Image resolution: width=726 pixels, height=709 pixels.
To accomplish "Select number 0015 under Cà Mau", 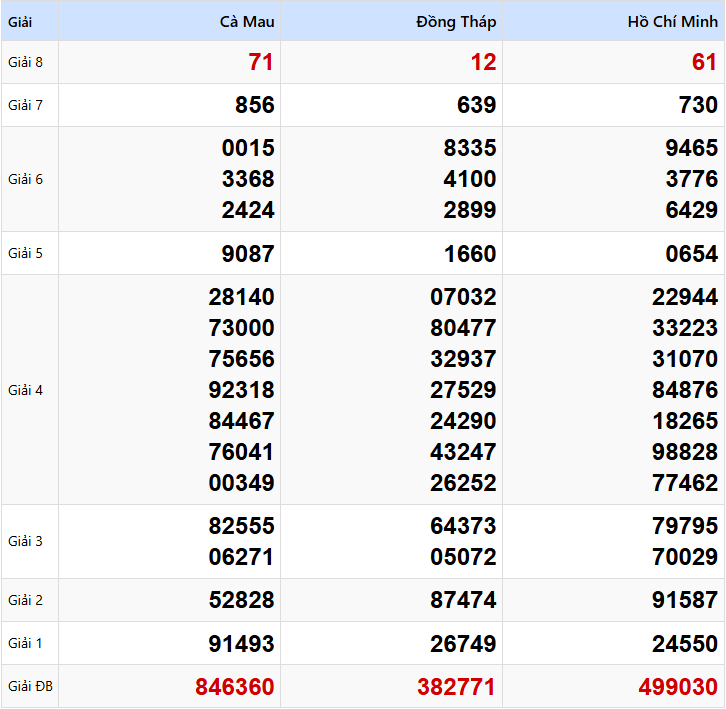I will point(248,148).
